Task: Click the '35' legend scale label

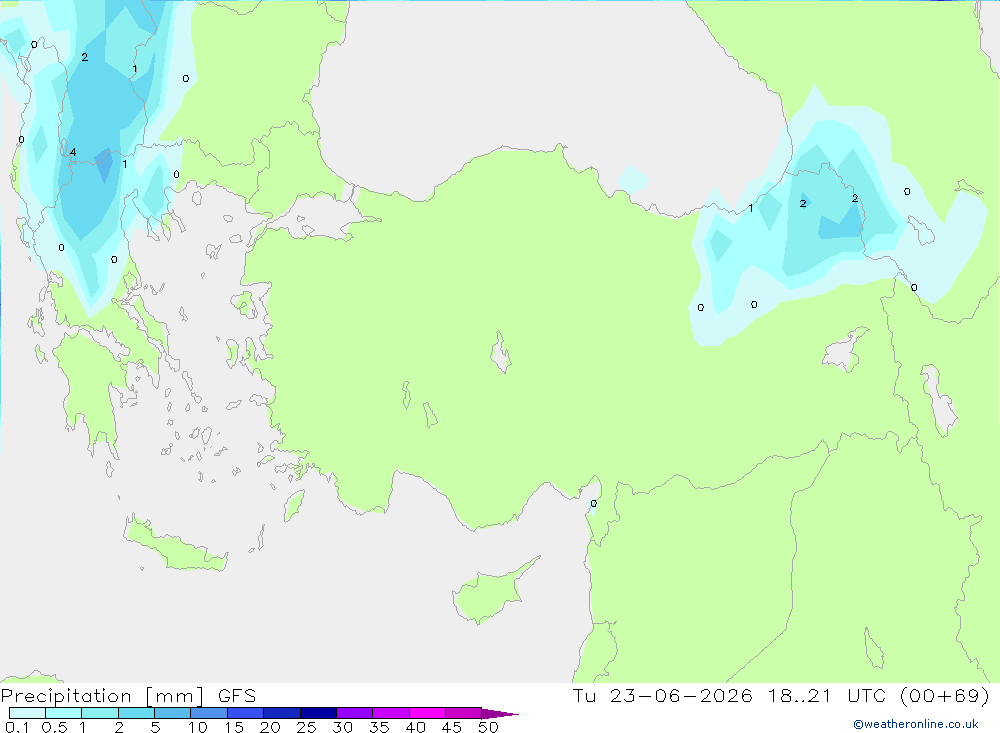Action: click(379, 727)
